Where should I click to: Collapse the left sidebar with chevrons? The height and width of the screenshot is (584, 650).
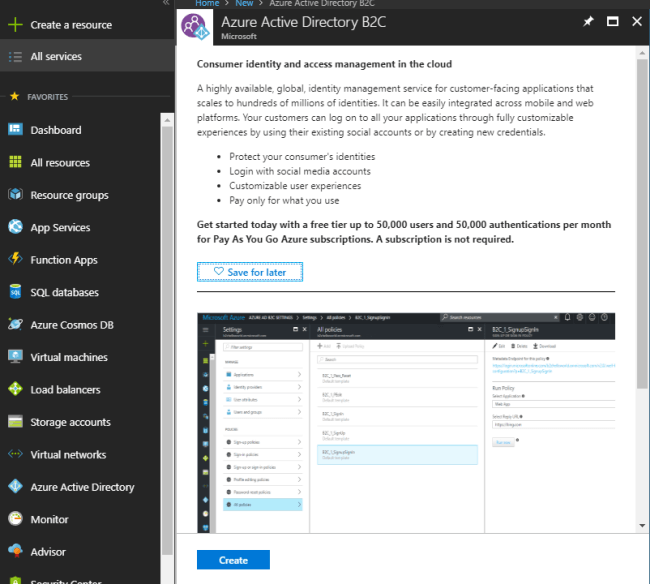point(166,2)
